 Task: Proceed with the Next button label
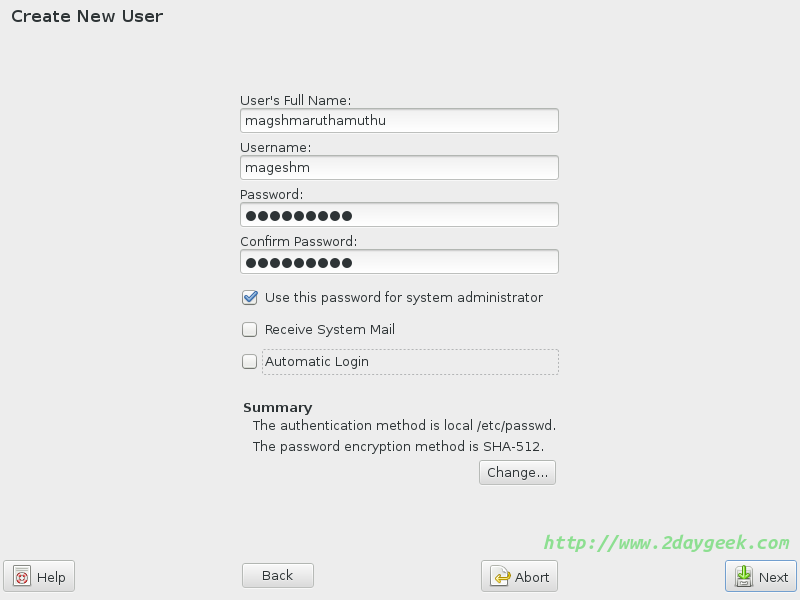773,577
